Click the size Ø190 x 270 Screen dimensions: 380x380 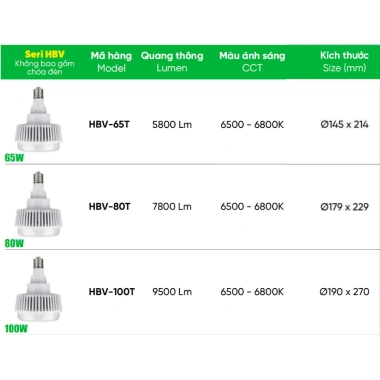pyautogui.click(x=344, y=292)
